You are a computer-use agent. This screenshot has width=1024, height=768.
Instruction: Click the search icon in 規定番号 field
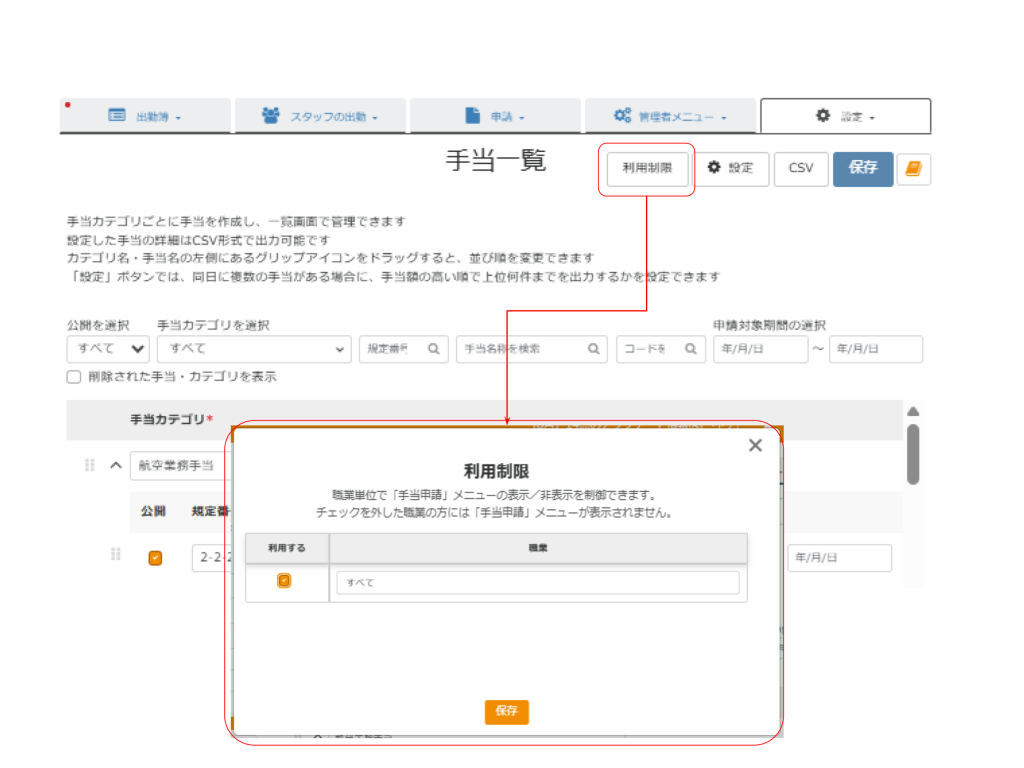pos(433,349)
